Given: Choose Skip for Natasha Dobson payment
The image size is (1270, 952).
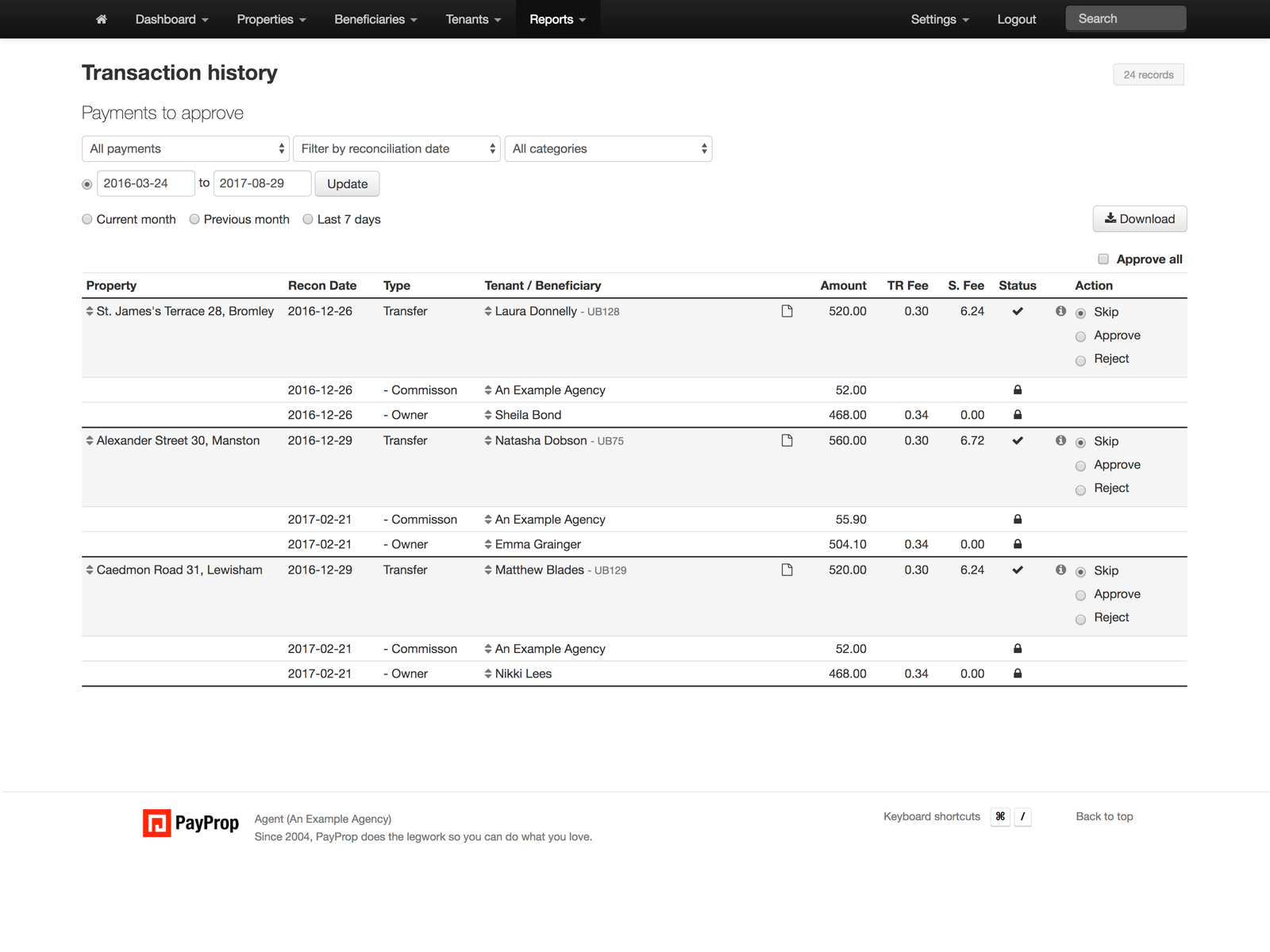Looking at the screenshot, I should (x=1080, y=442).
